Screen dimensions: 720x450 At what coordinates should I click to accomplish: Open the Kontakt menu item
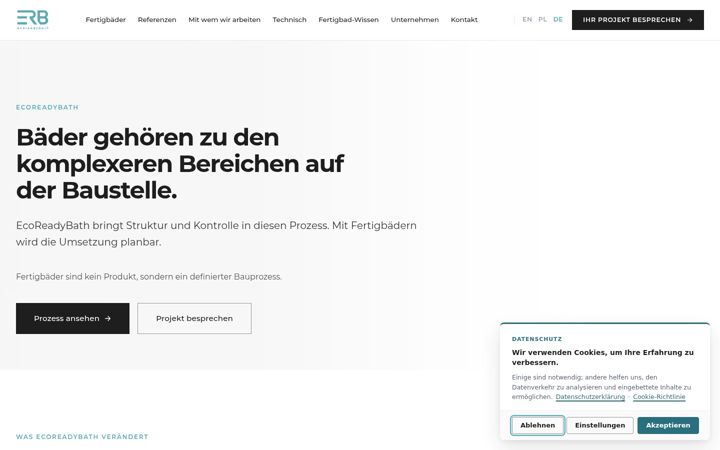pyautogui.click(x=464, y=20)
